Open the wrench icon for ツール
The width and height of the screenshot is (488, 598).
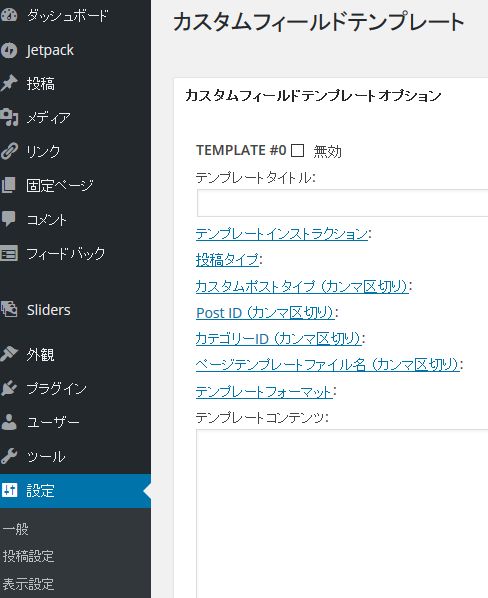click(x=9, y=456)
